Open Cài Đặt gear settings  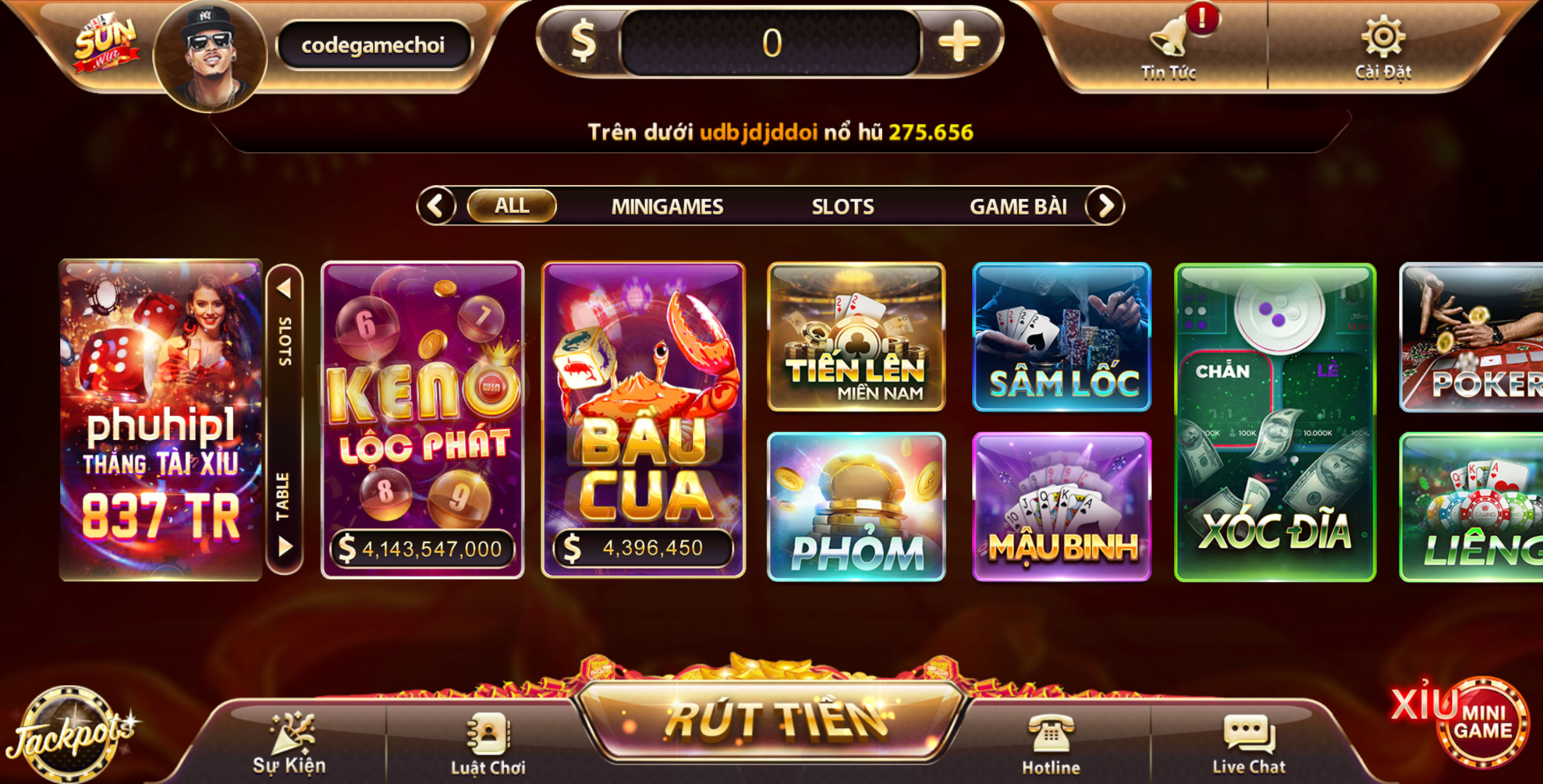[1383, 47]
